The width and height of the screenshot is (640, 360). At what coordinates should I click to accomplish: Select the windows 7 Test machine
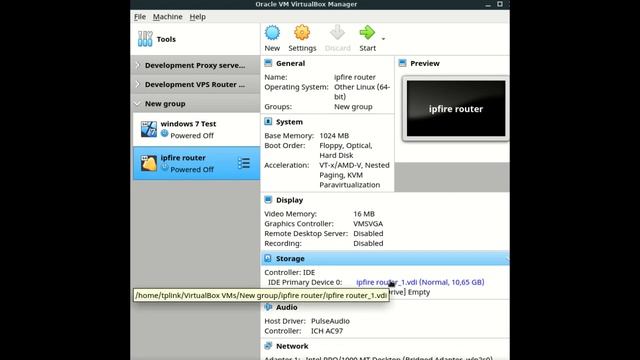click(x=196, y=129)
